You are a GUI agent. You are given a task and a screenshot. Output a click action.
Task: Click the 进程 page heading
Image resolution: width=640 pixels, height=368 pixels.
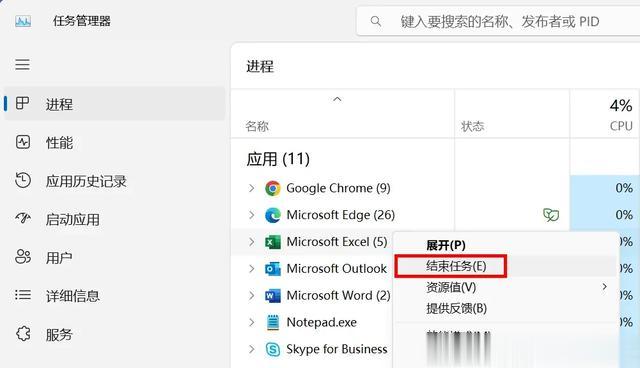(260, 66)
